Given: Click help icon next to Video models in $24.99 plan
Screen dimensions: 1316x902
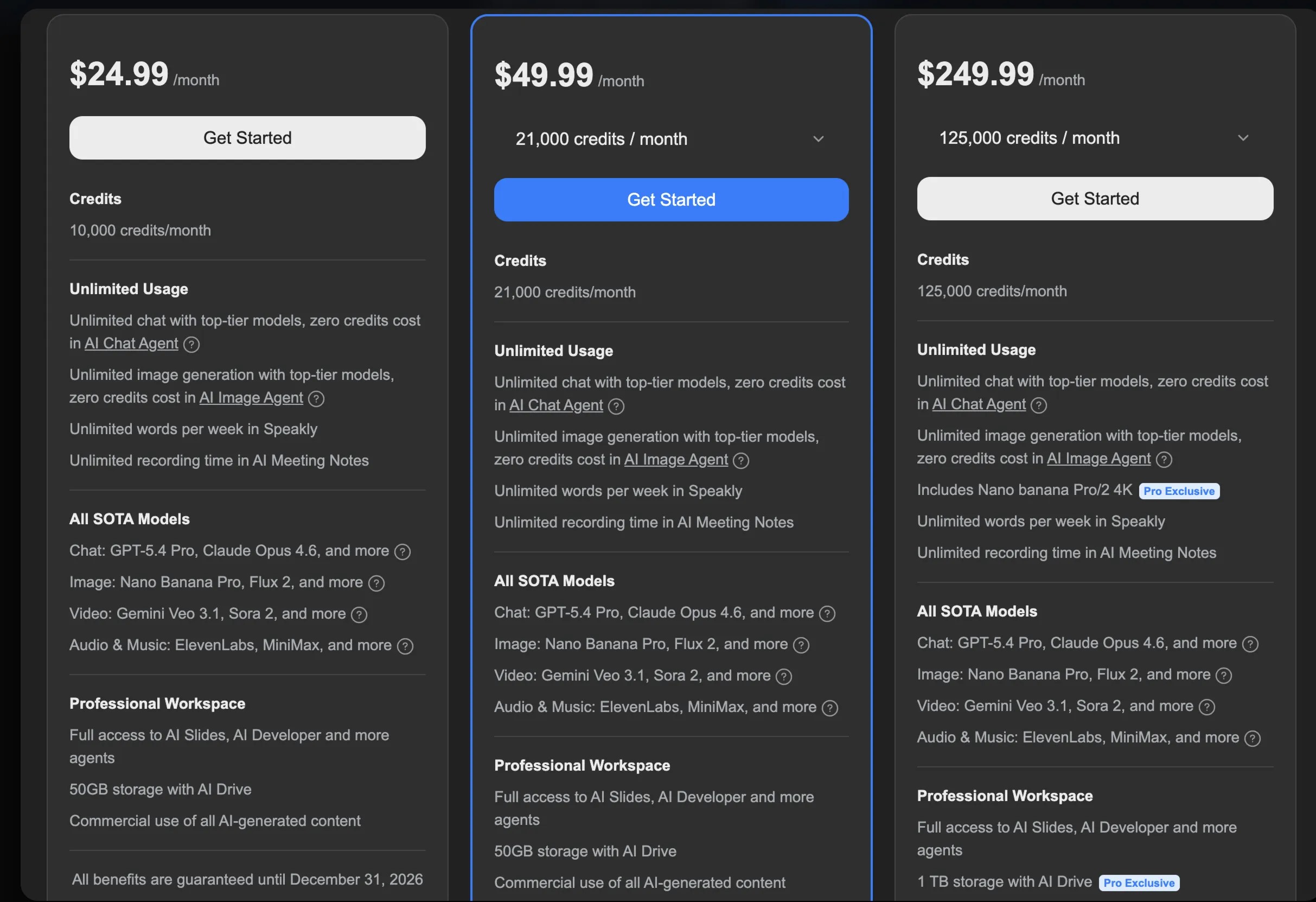Looking at the screenshot, I should coord(359,615).
